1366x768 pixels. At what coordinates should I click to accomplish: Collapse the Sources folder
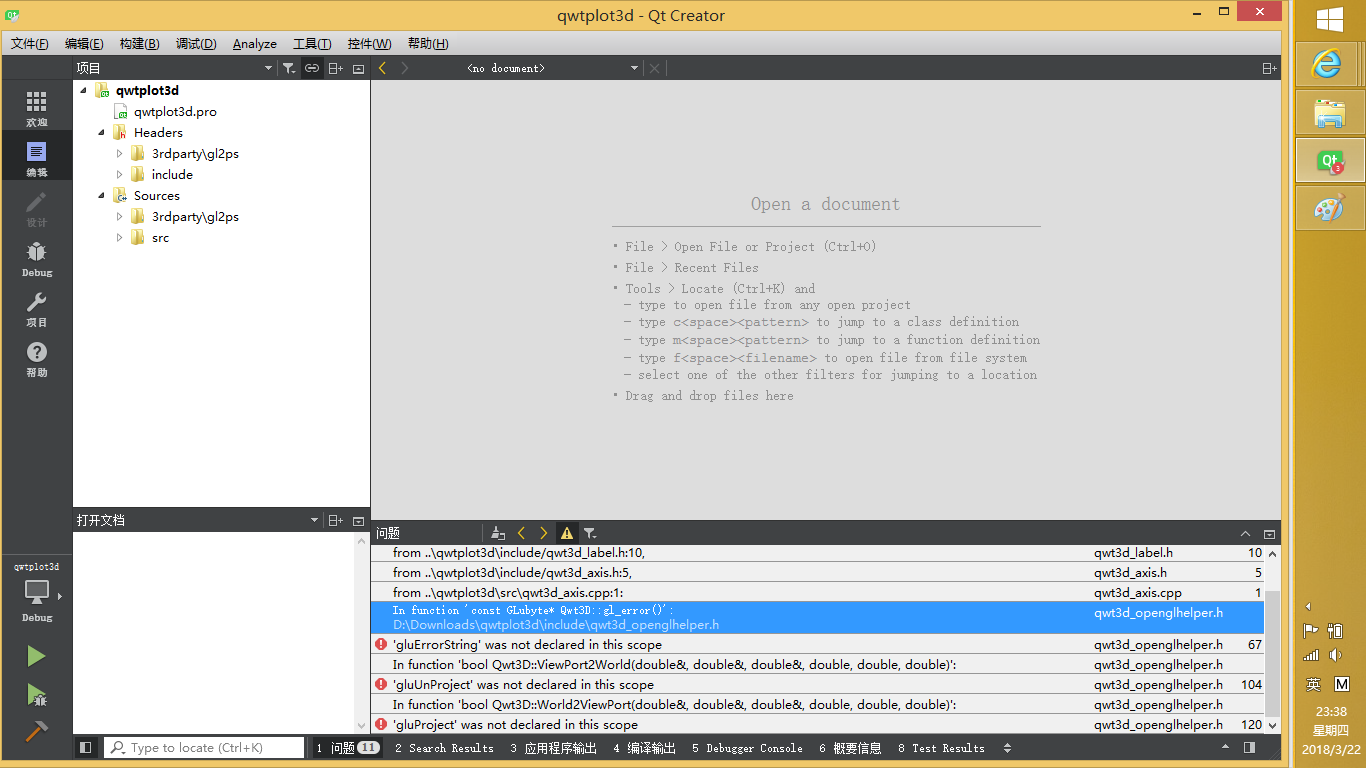coord(101,196)
